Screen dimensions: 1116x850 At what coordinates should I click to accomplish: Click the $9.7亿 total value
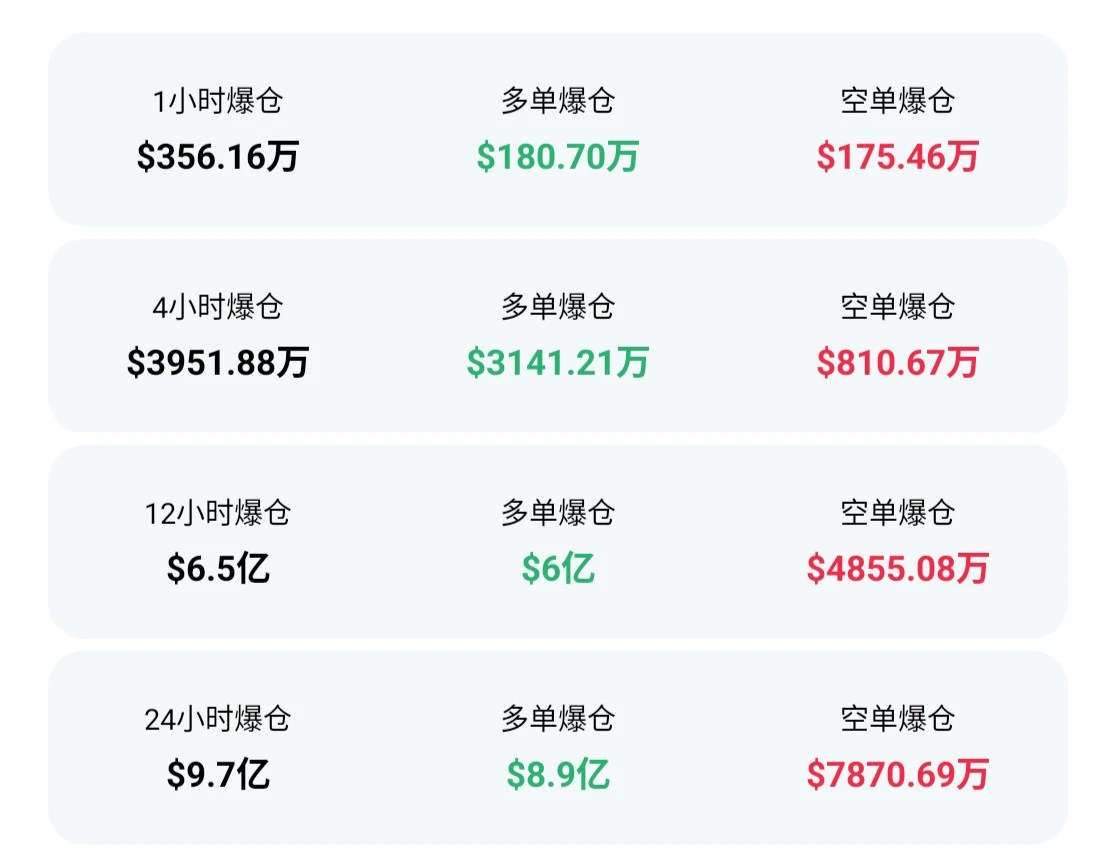pos(218,774)
